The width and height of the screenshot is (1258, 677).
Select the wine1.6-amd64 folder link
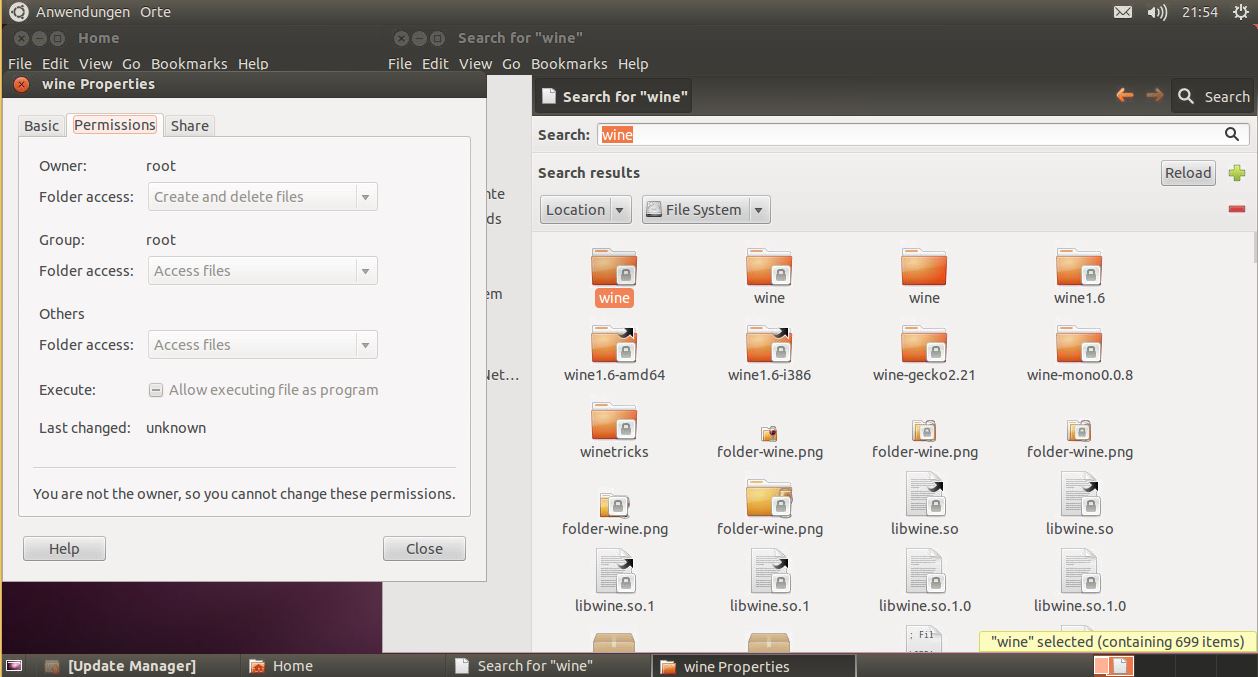[x=614, y=354]
